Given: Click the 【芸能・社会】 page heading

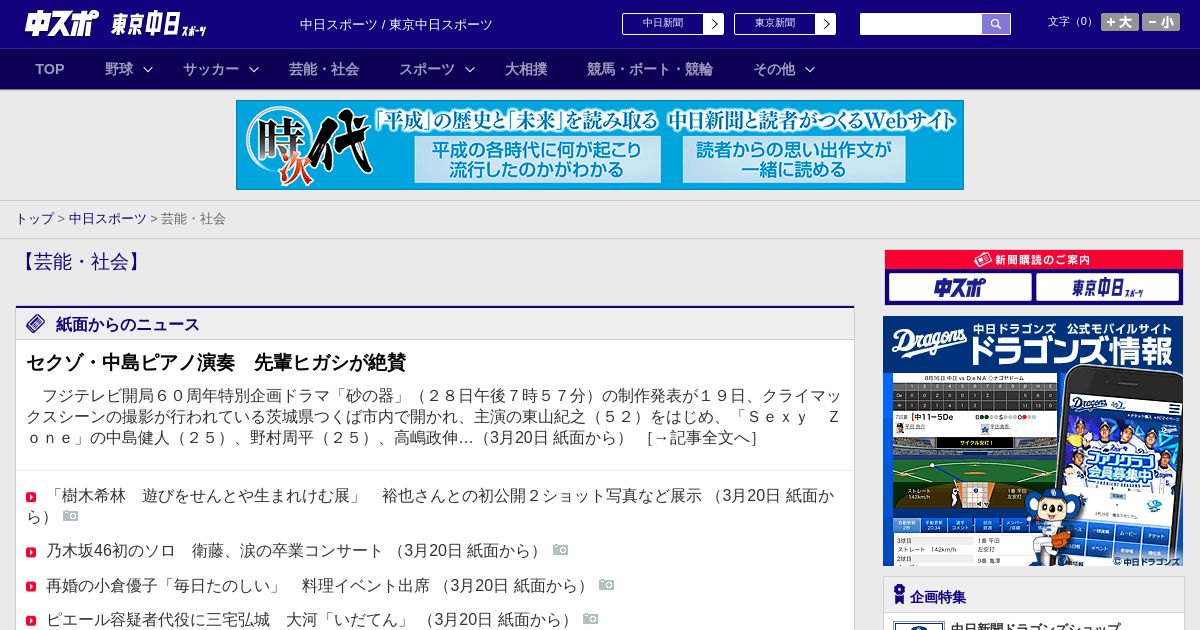Looking at the screenshot, I should (81, 262).
